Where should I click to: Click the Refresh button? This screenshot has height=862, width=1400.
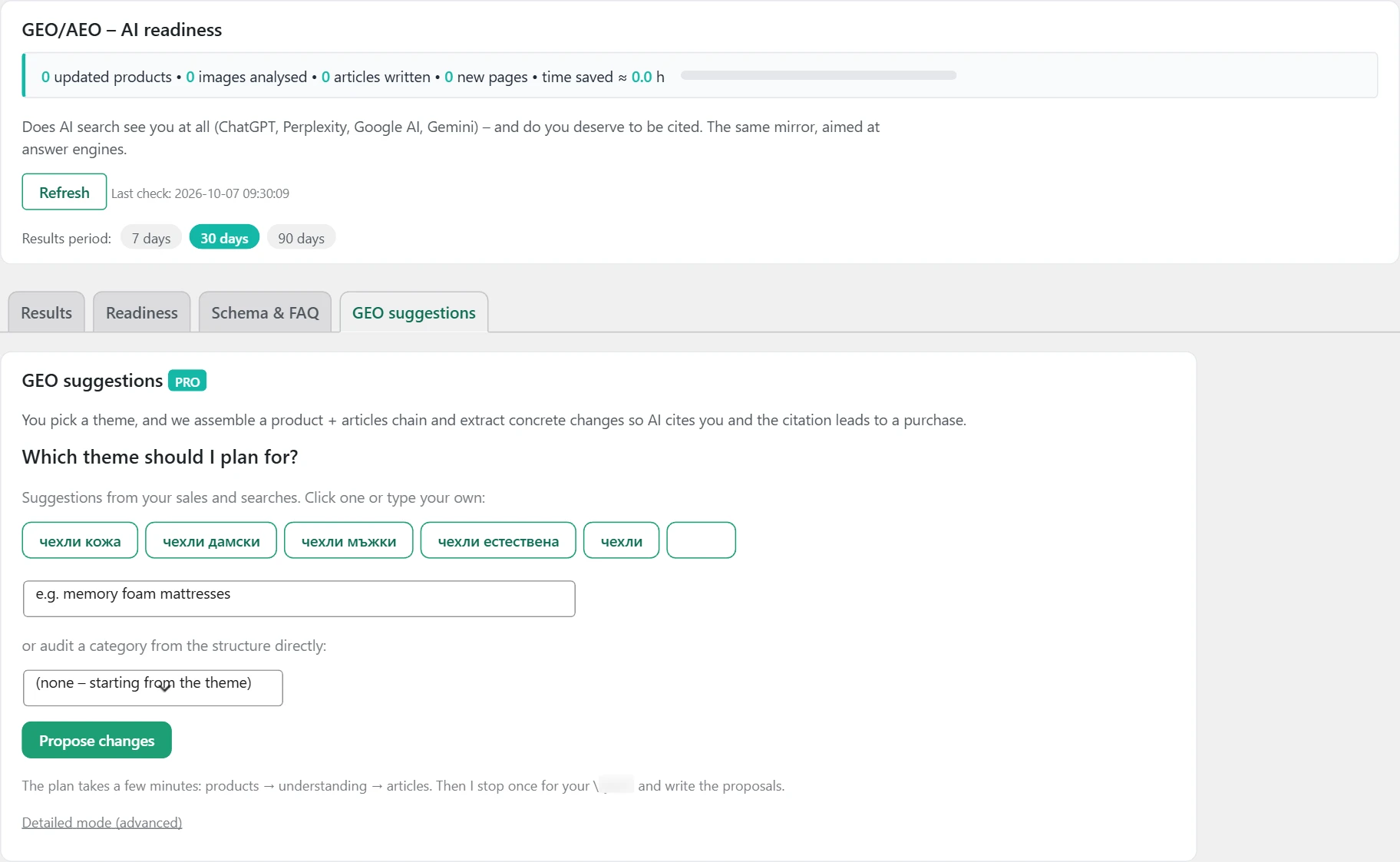point(64,192)
